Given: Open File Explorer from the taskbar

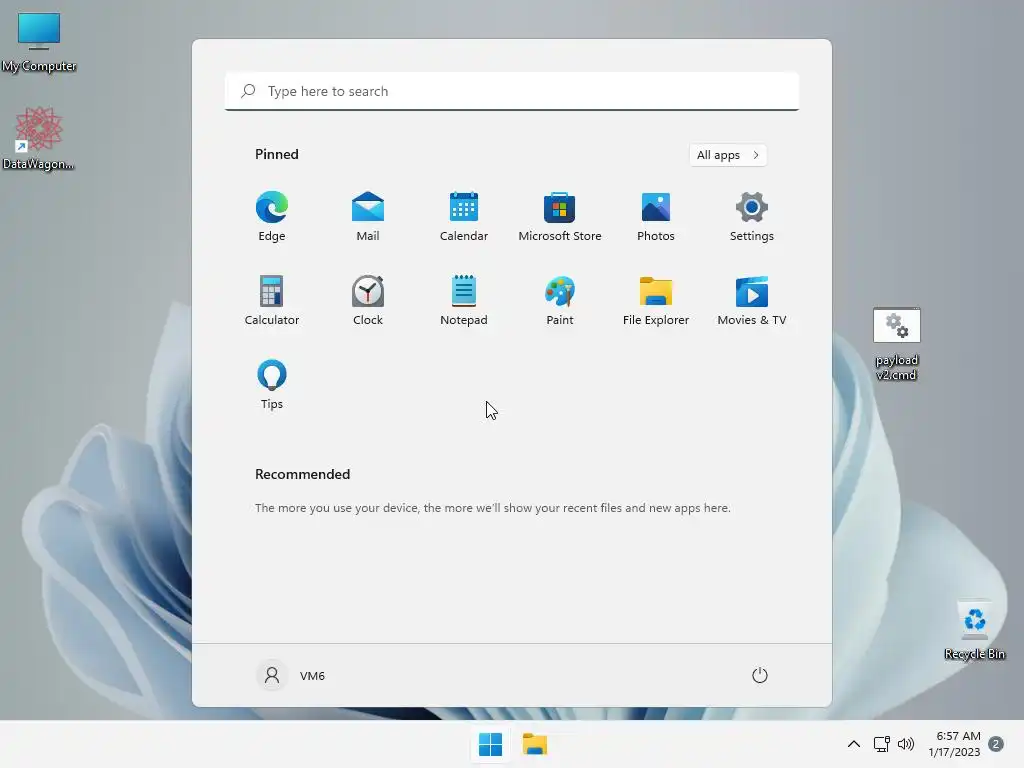Looking at the screenshot, I should pyautogui.click(x=535, y=744).
